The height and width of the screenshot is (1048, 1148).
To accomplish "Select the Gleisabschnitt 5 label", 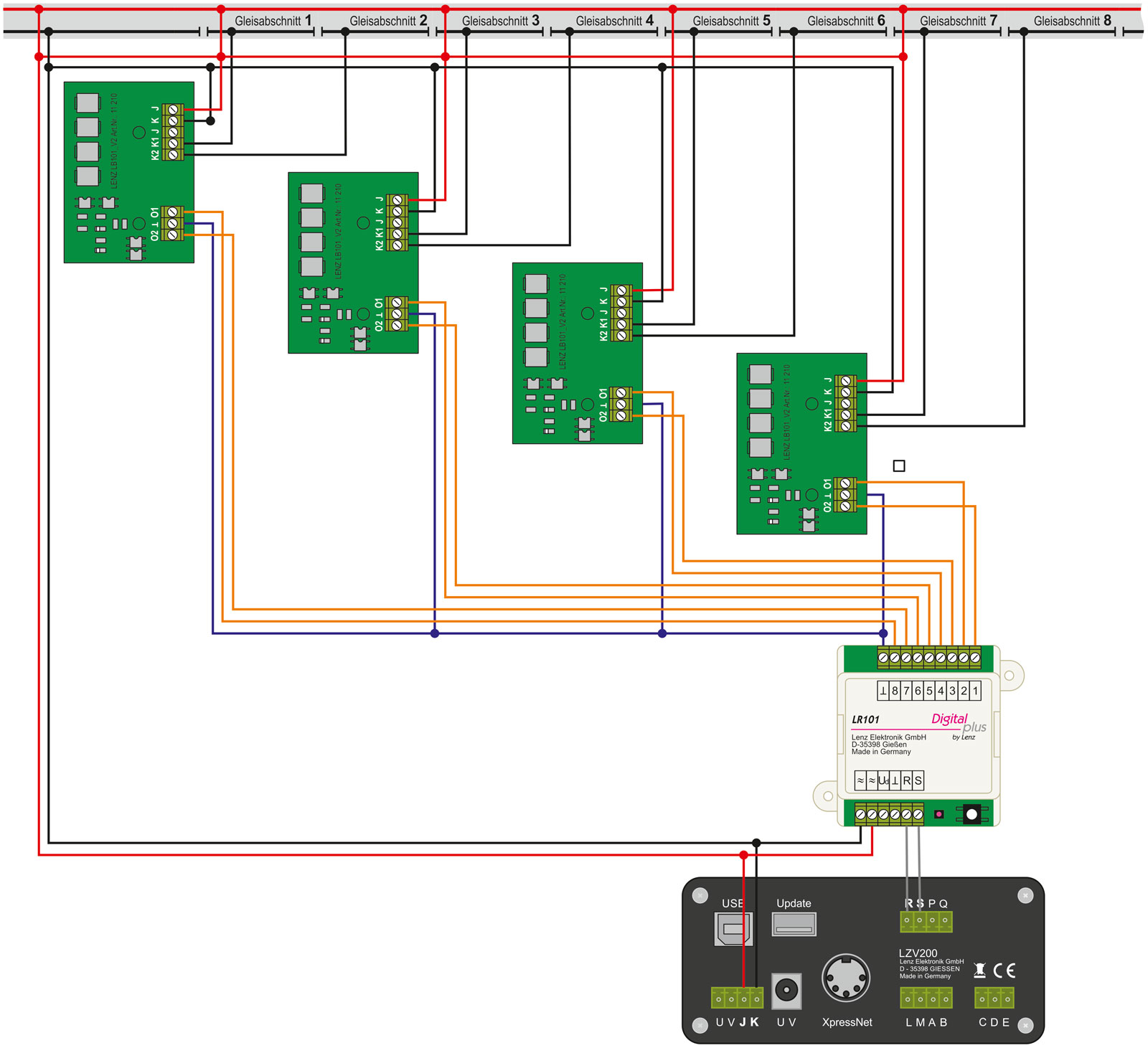I will (x=731, y=21).
